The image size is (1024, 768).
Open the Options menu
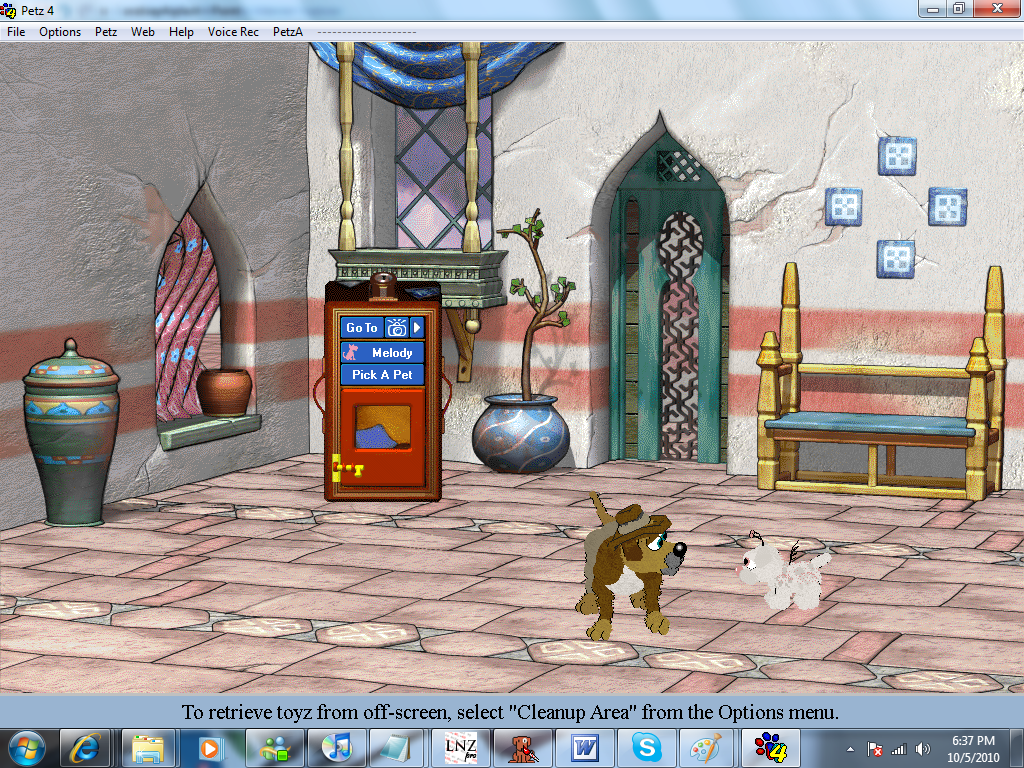click(60, 32)
